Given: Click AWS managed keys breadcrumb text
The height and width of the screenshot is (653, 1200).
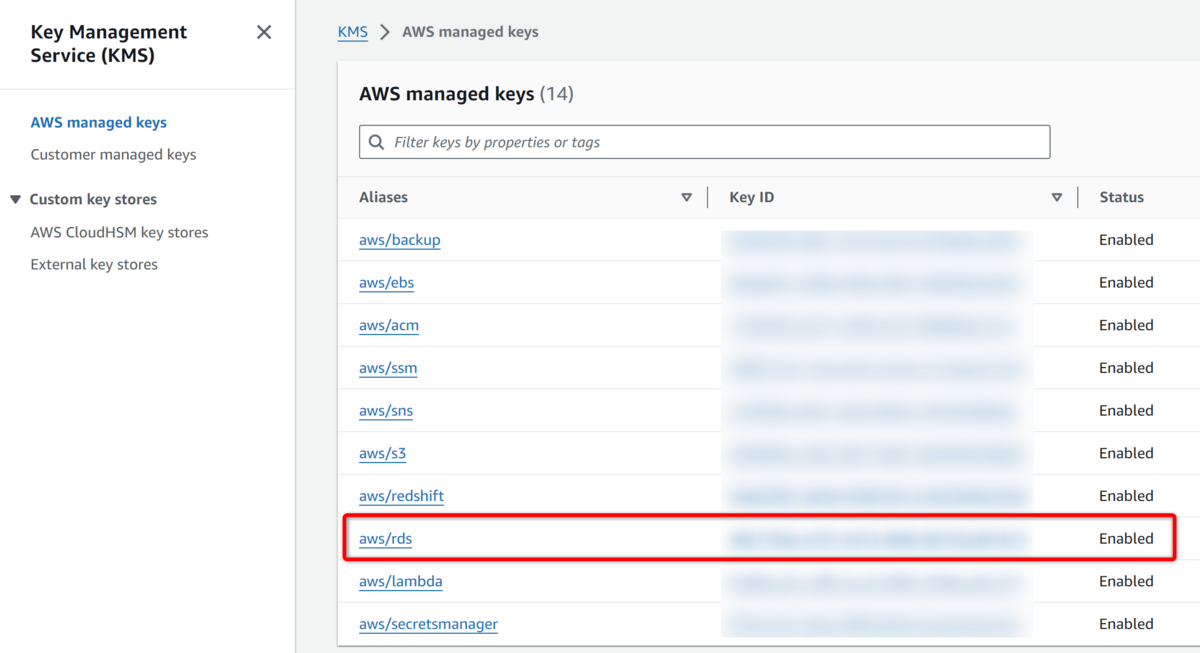Looking at the screenshot, I should tap(470, 32).
